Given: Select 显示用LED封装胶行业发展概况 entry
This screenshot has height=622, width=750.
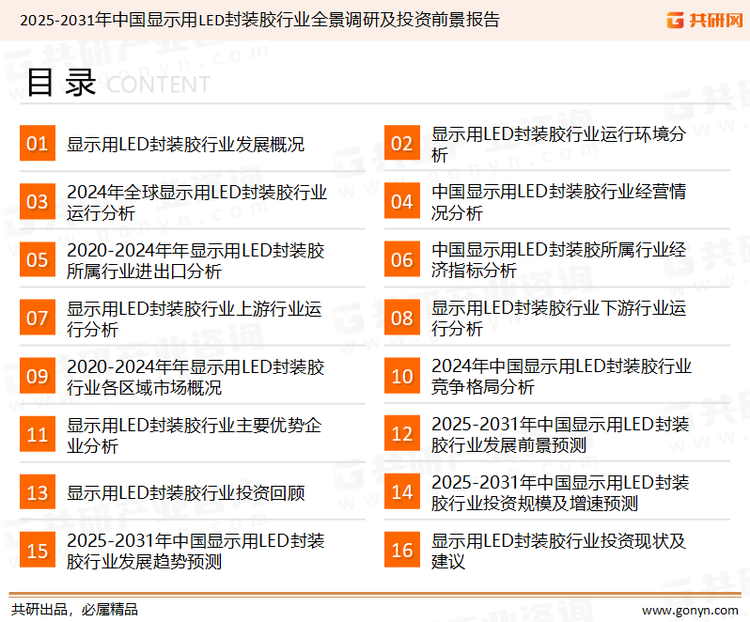Looking at the screenshot, I should [x=186, y=144].
